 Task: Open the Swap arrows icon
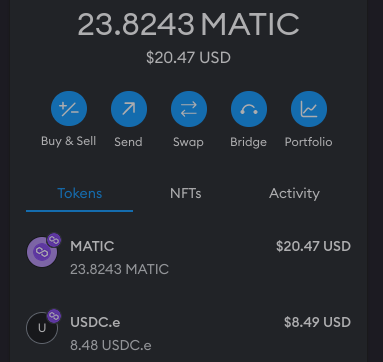click(189, 109)
